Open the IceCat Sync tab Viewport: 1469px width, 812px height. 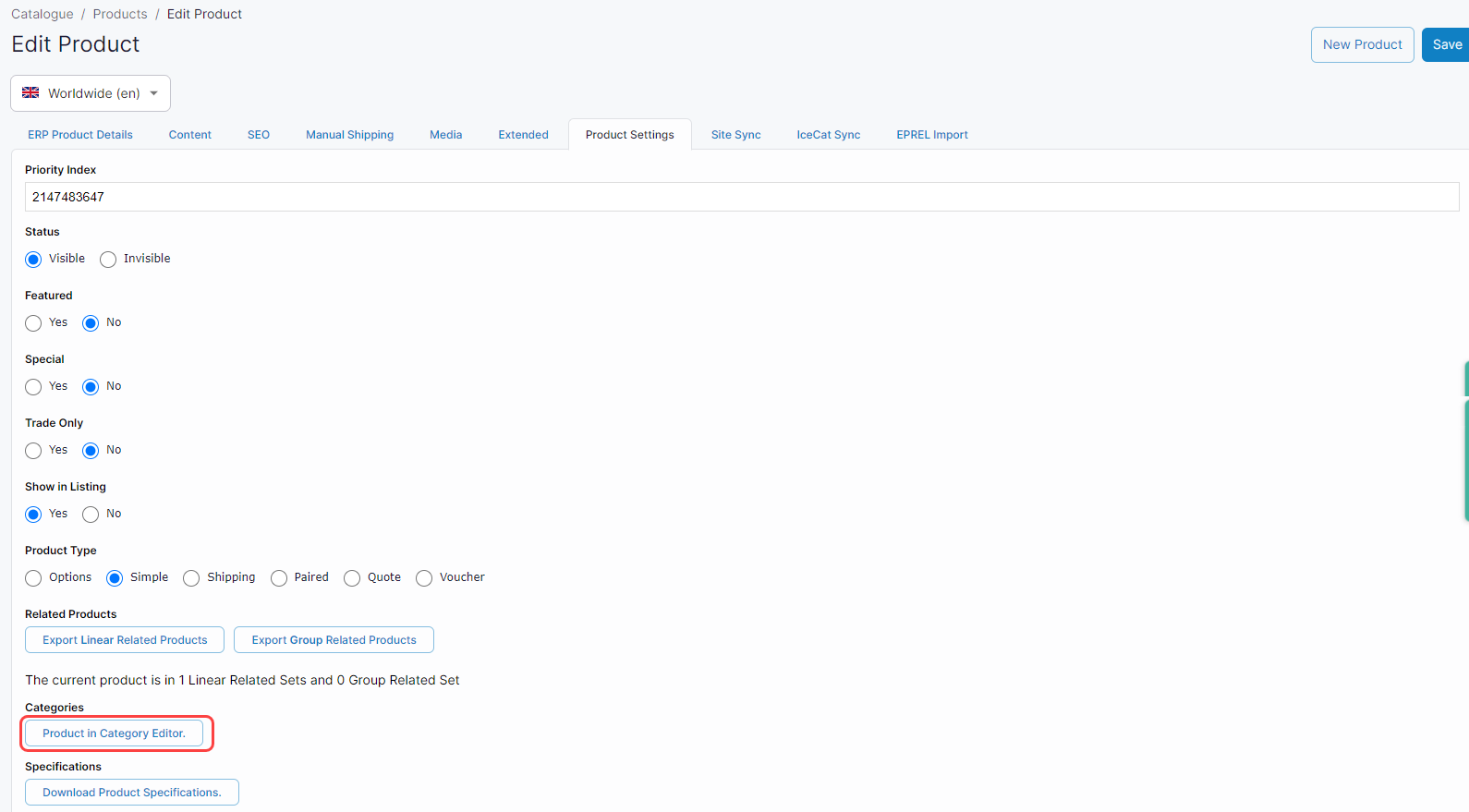[828, 135]
